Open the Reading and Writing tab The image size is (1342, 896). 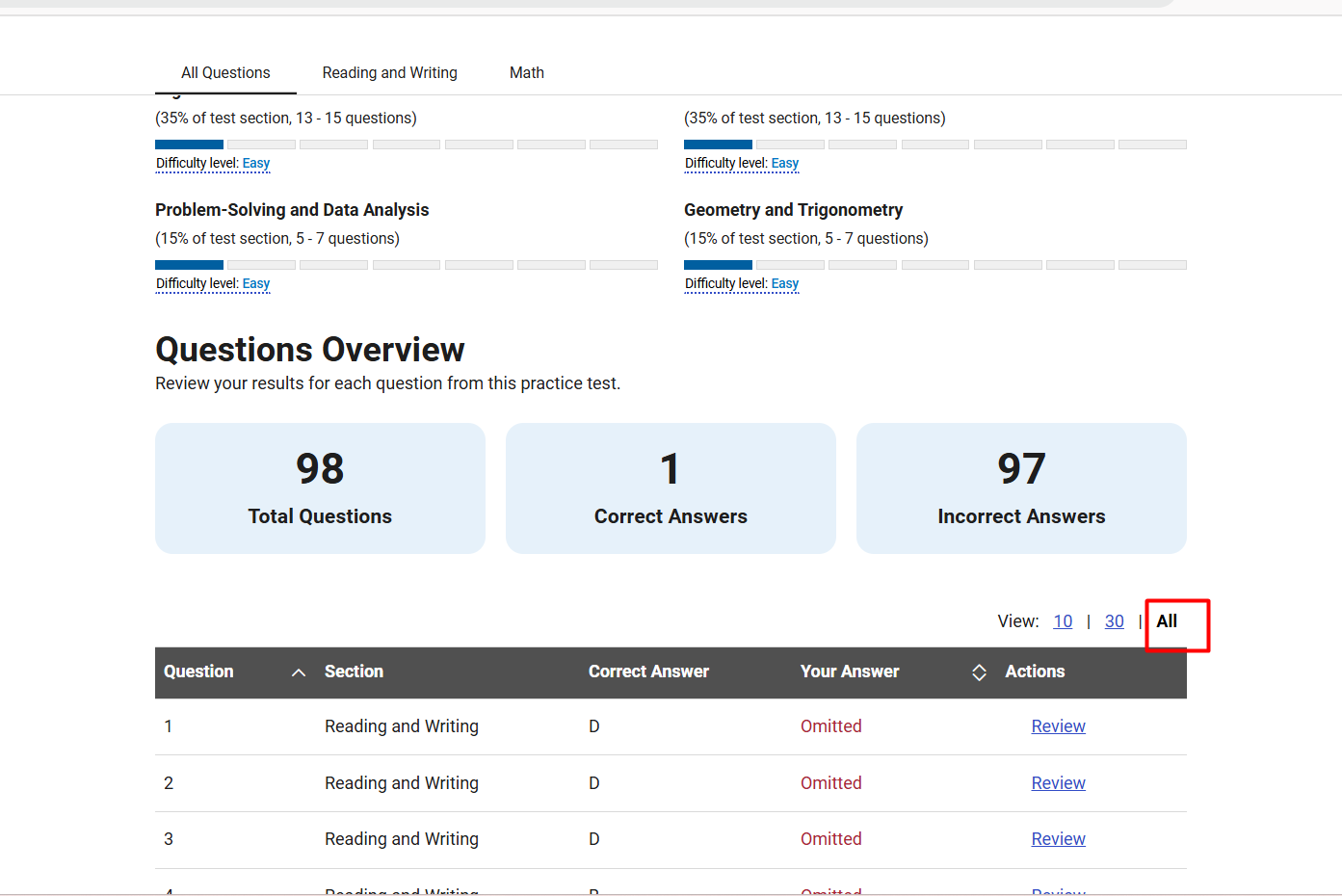click(x=389, y=73)
